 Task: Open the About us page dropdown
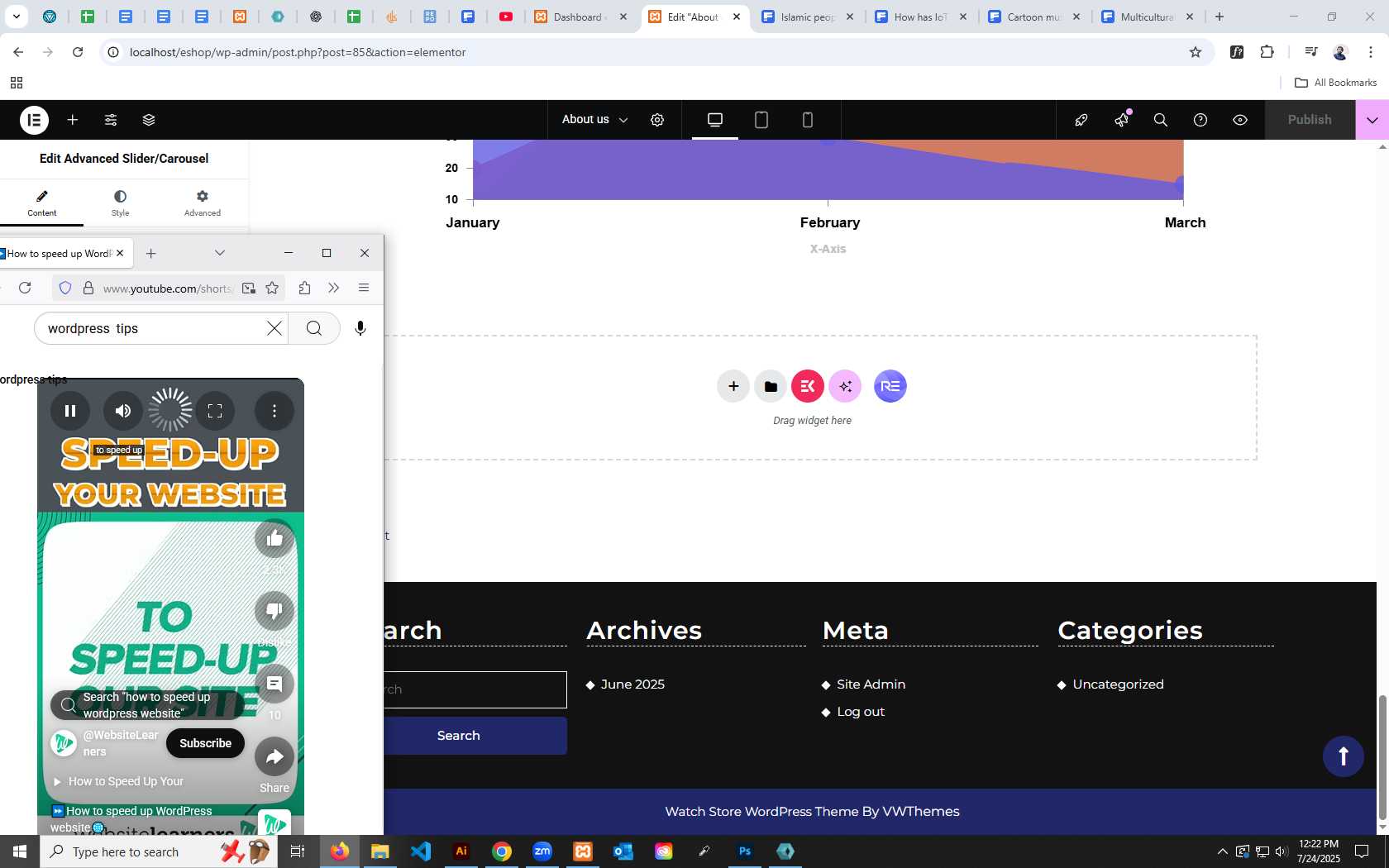[594, 120]
